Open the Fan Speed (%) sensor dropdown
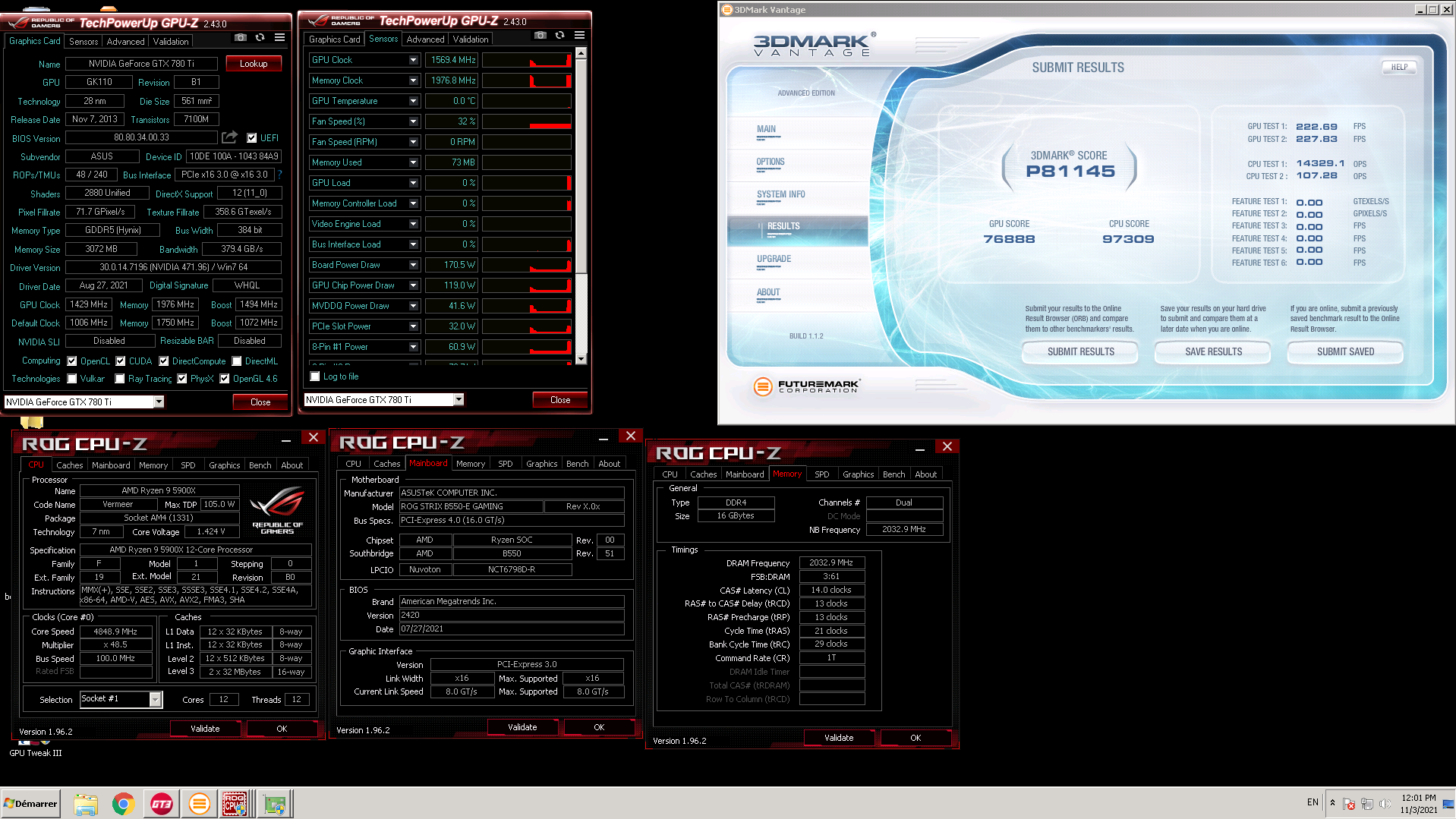Image resolution: width=1456 pixels, height=819 pixels. (x=414, y=121)
